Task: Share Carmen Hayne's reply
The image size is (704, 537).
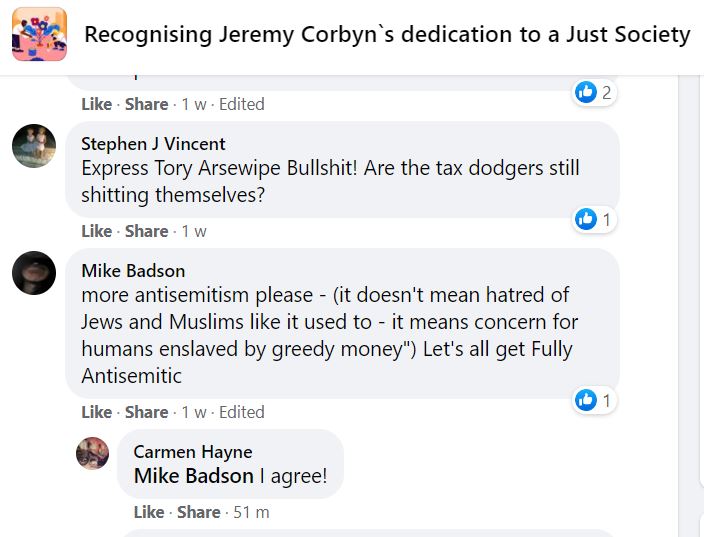Action: click(x=198, y=512)
